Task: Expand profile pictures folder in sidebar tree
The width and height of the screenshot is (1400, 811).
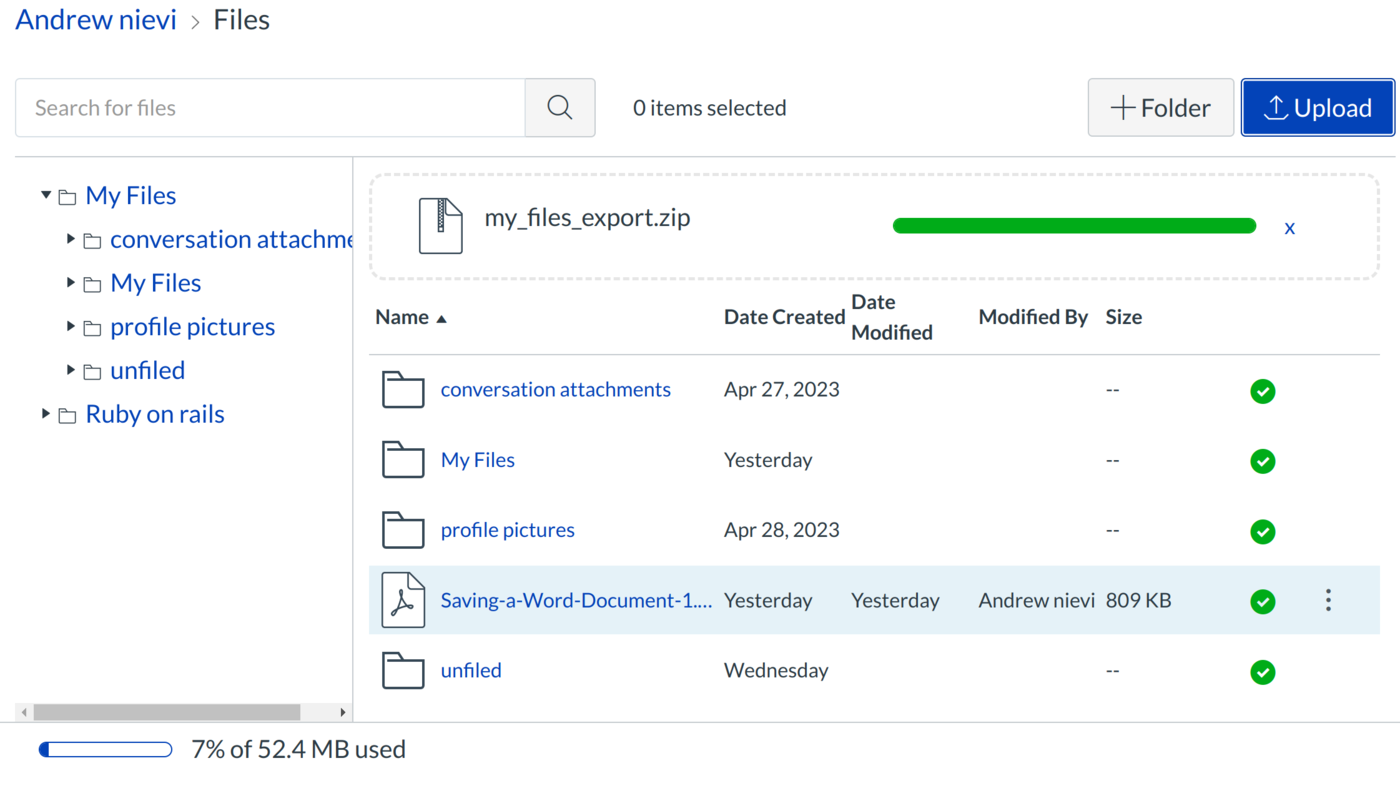Action: tap(71, 326)
